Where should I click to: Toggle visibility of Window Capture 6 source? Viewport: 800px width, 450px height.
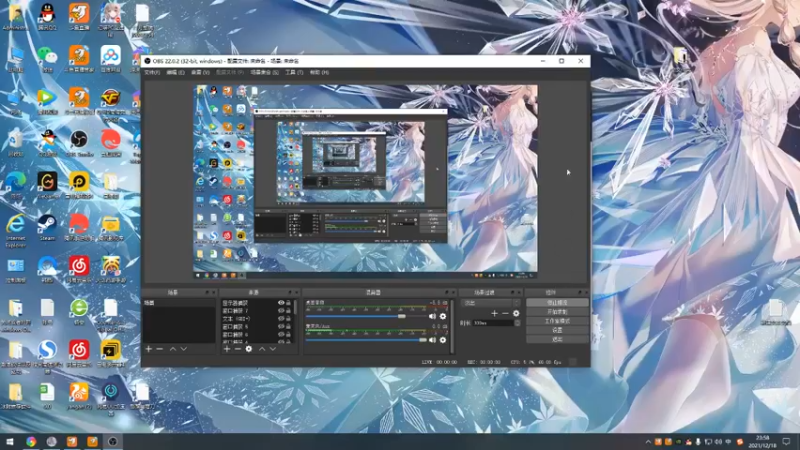pyautogui.click(x=281, y=334)
